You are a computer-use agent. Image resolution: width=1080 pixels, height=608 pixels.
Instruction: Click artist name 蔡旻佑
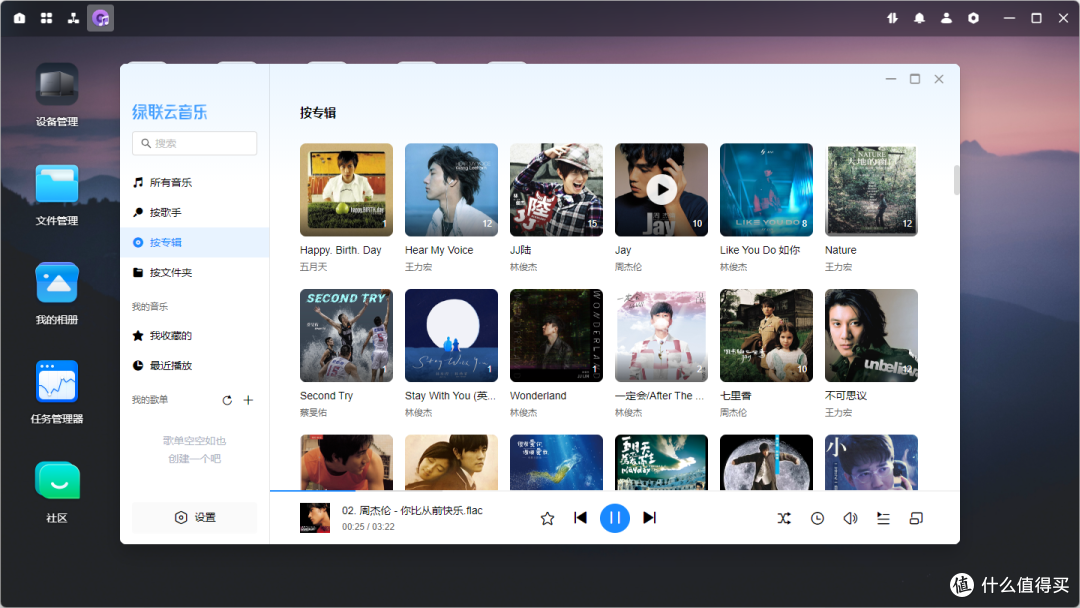point(313,413)
